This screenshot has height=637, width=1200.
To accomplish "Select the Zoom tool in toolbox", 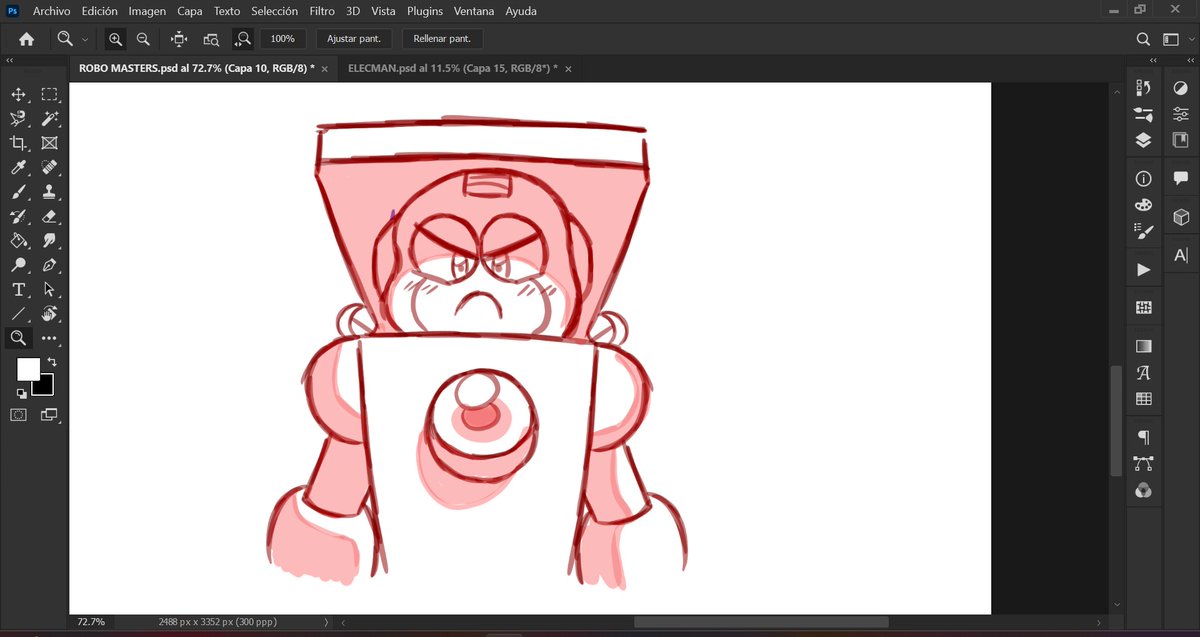I will click(x=18, y=338).
